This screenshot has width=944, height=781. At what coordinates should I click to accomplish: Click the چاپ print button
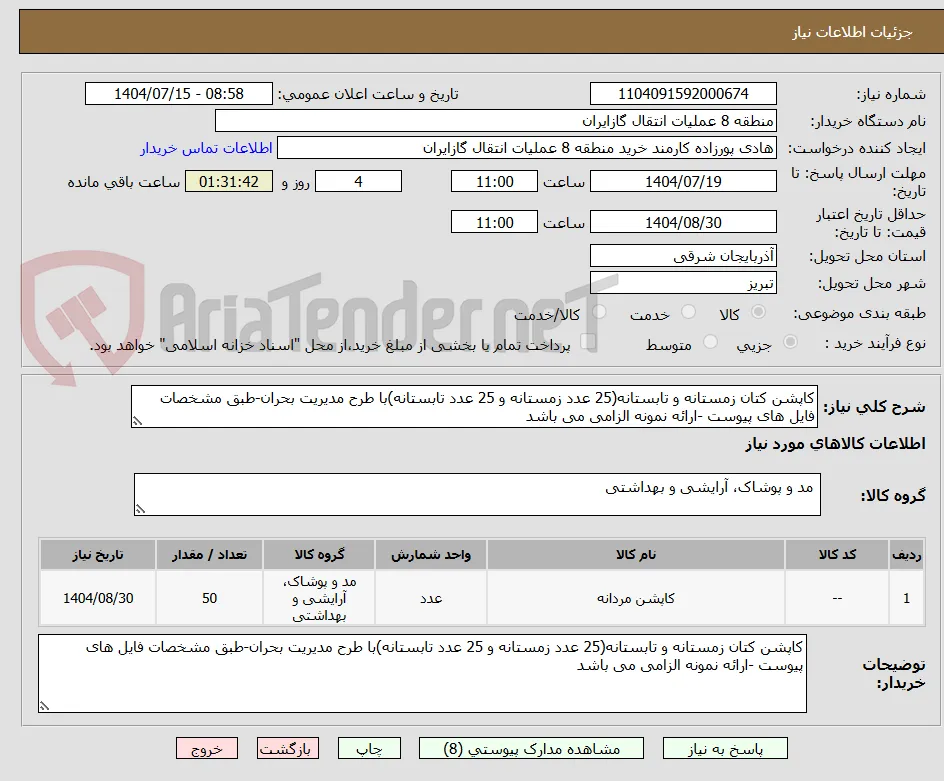click(369, 748)
